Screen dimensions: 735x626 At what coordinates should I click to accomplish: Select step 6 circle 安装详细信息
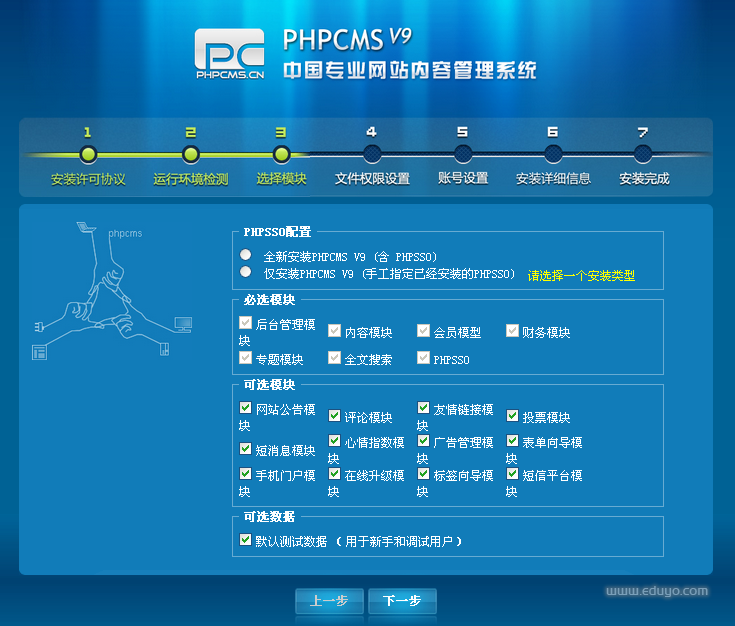[553, 154]
